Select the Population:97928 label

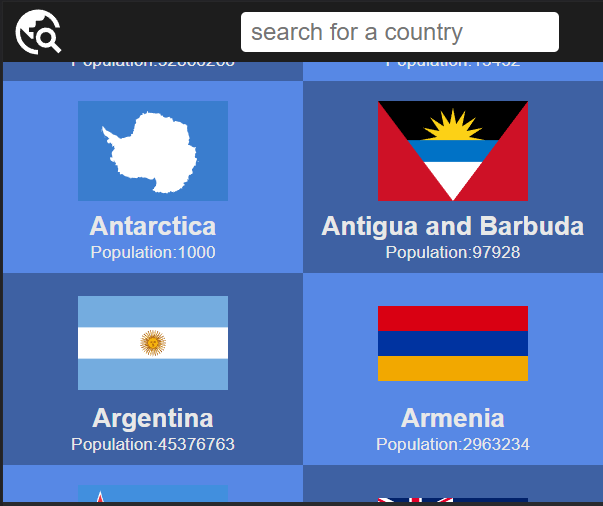[452, 252]
